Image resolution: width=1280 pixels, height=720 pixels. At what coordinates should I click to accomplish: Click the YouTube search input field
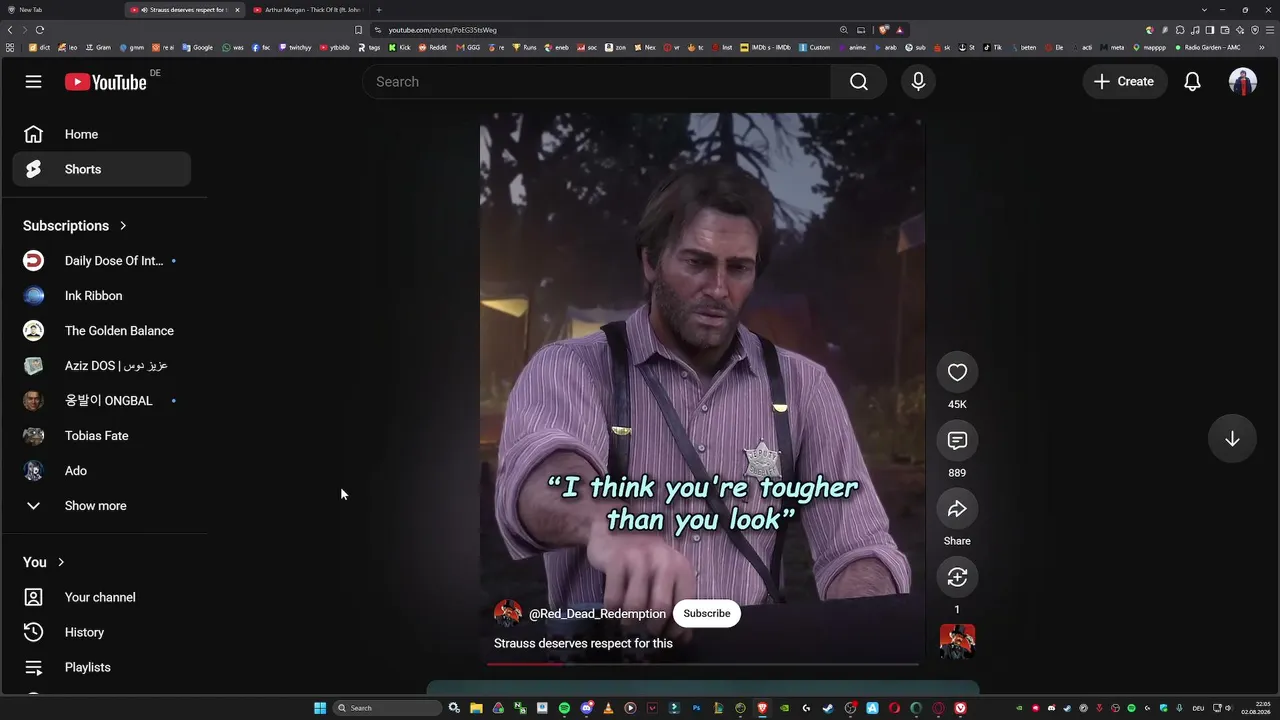point(597,82)
